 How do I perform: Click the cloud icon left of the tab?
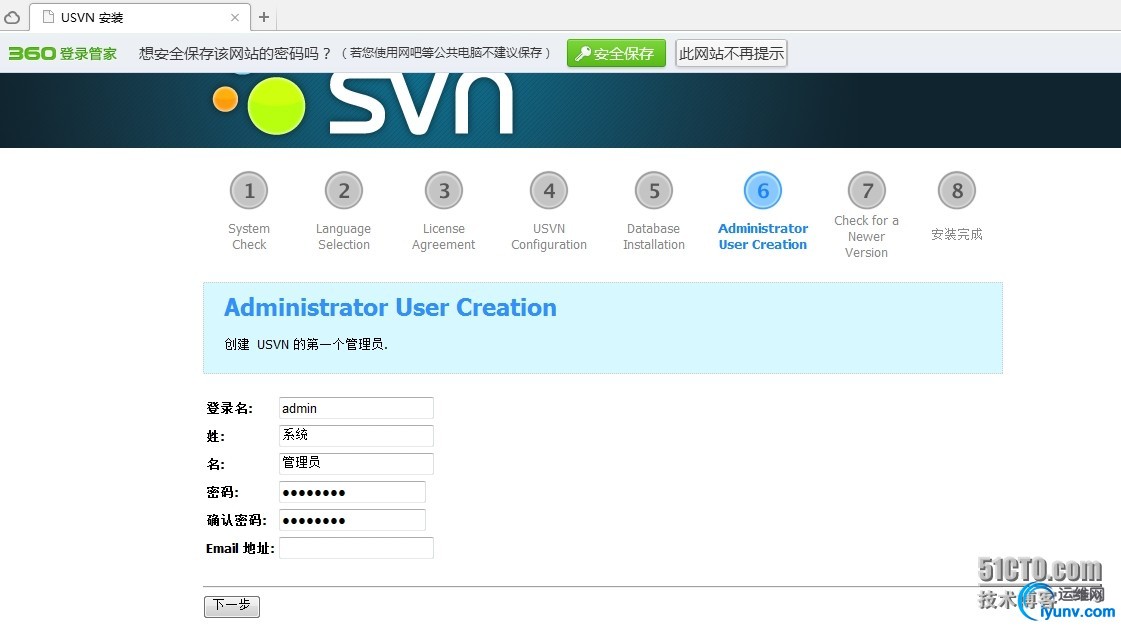click(12, 17)
